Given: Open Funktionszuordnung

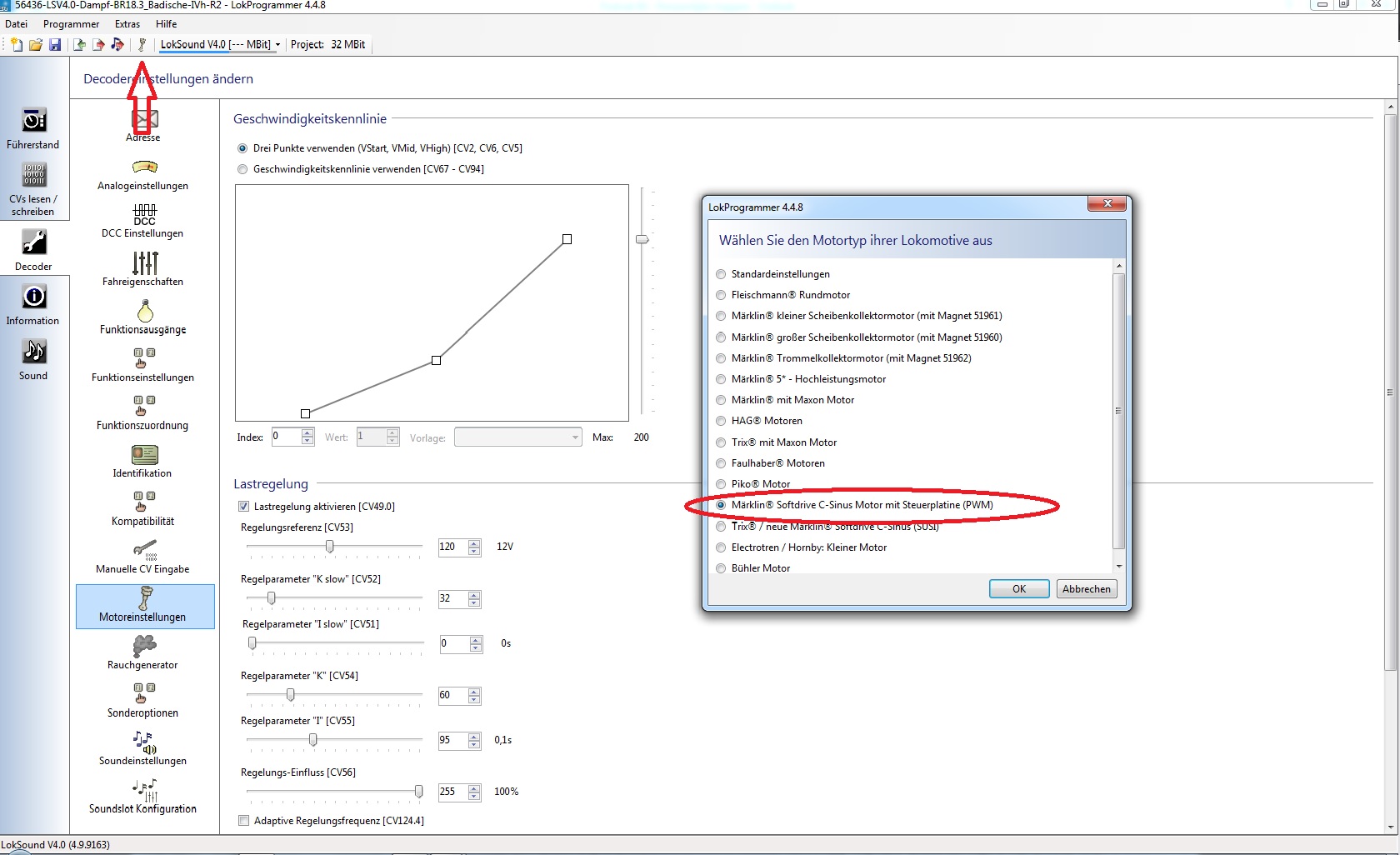Looking at the screenshot, I should 143,413.
